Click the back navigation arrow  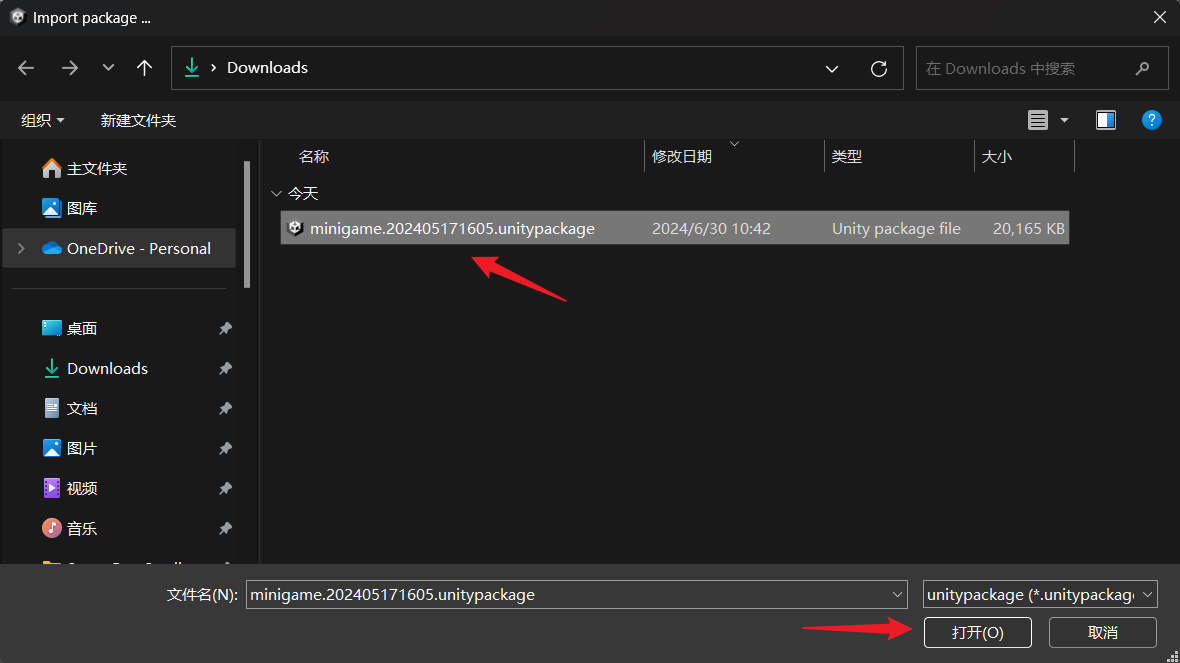[x=26, y=67]
